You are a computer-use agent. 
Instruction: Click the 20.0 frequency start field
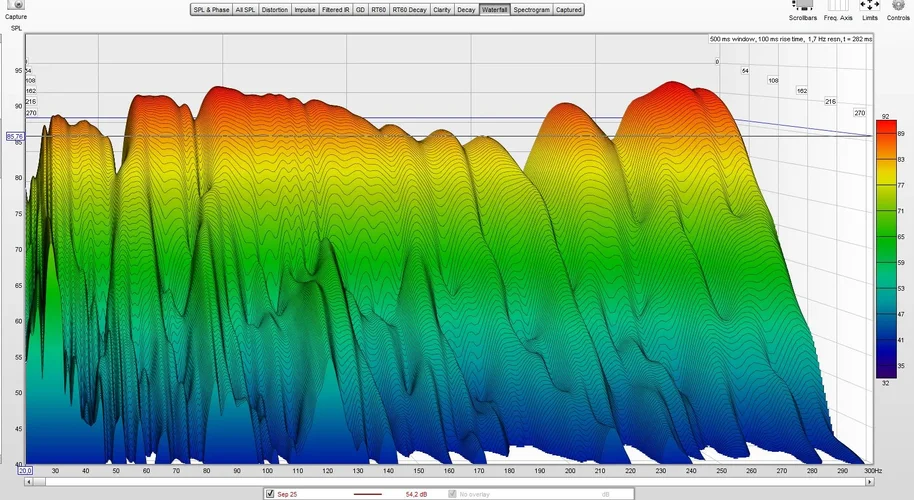tap(25, 470)
